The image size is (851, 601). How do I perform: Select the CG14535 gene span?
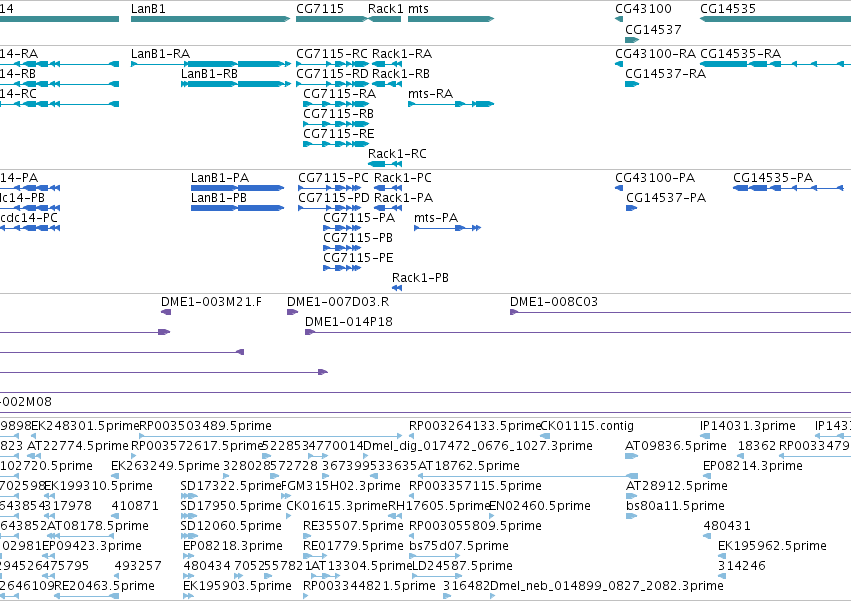775,19
